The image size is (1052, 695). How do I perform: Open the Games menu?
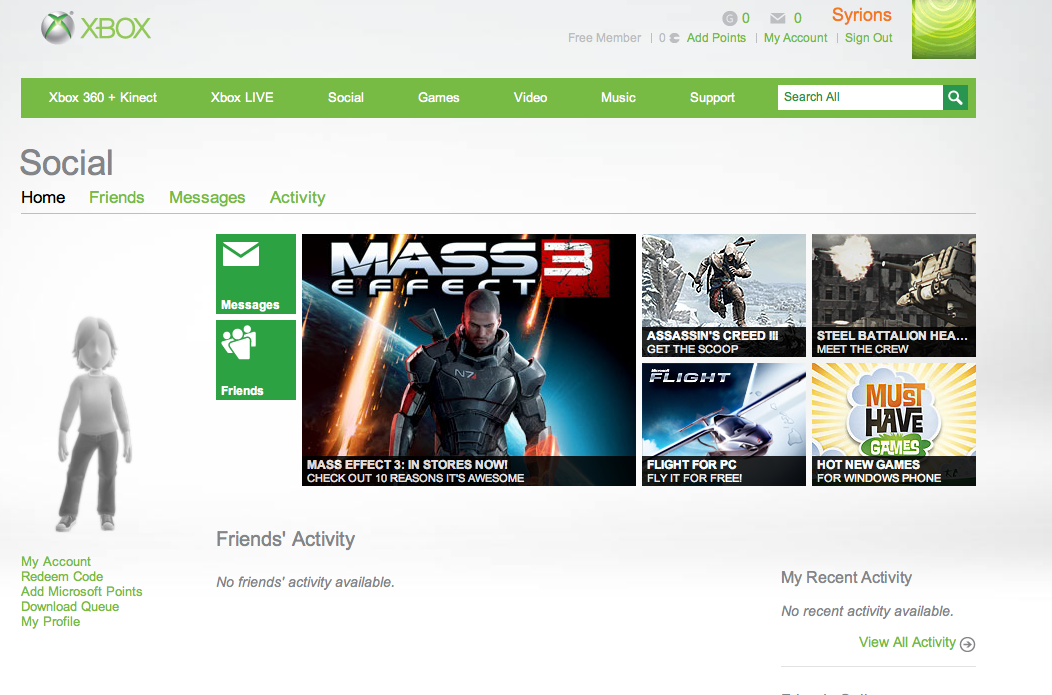[x=439, y=98]
